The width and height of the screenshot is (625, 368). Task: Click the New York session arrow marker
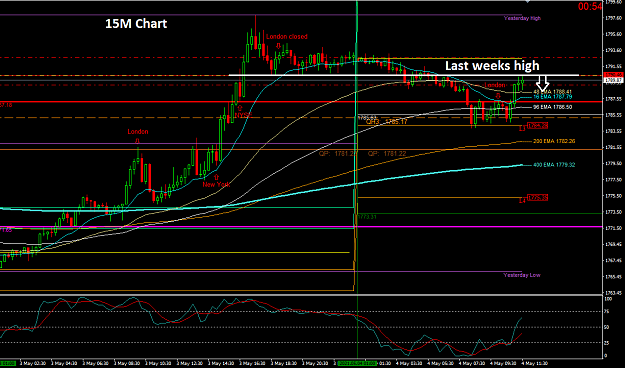coord(216,177)
